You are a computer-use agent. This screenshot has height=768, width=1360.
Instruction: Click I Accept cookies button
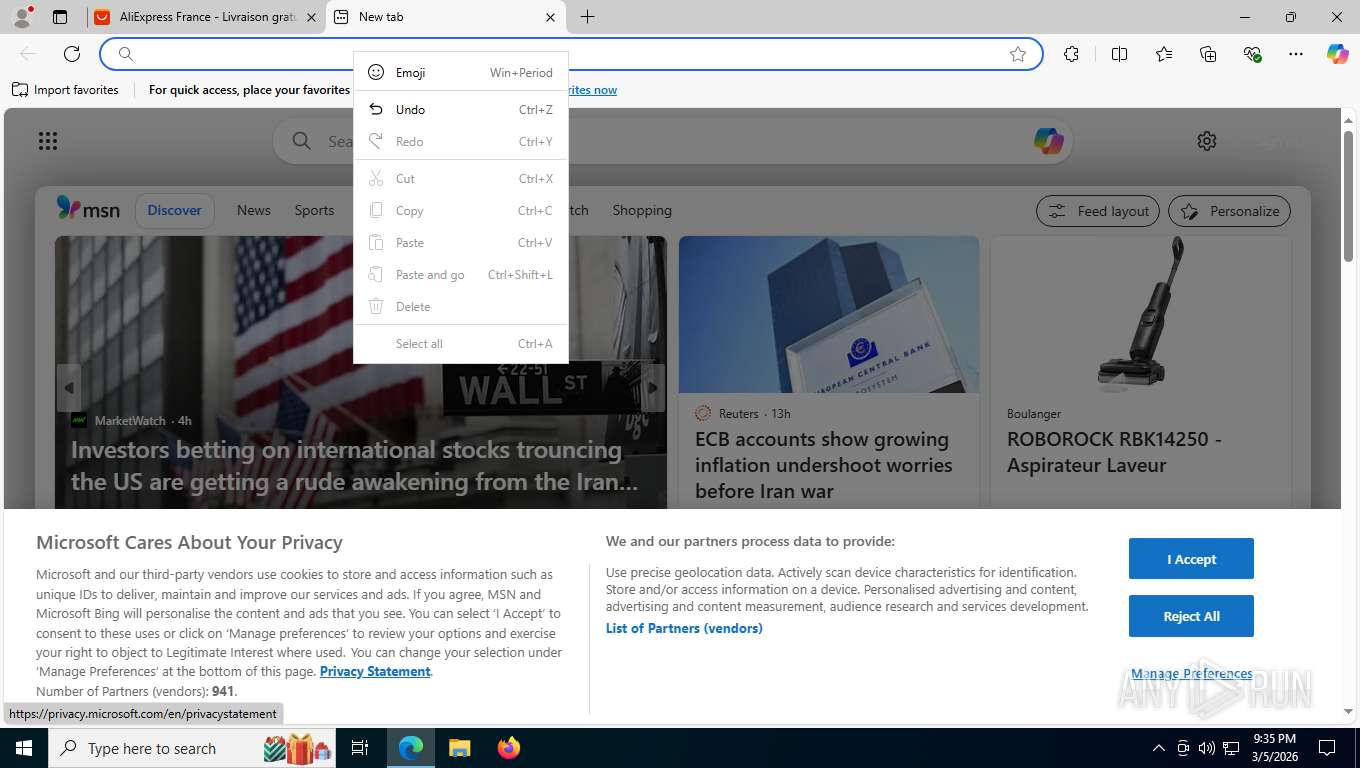(x=1191, y=559)
